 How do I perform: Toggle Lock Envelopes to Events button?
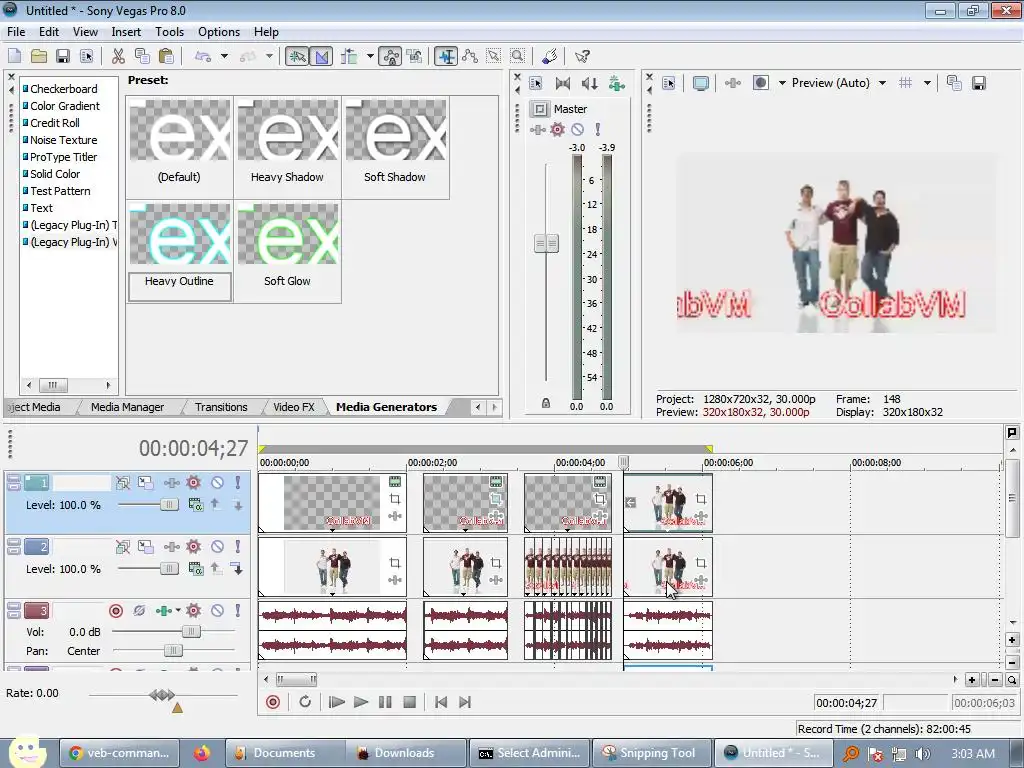click(x=391, y=56)
